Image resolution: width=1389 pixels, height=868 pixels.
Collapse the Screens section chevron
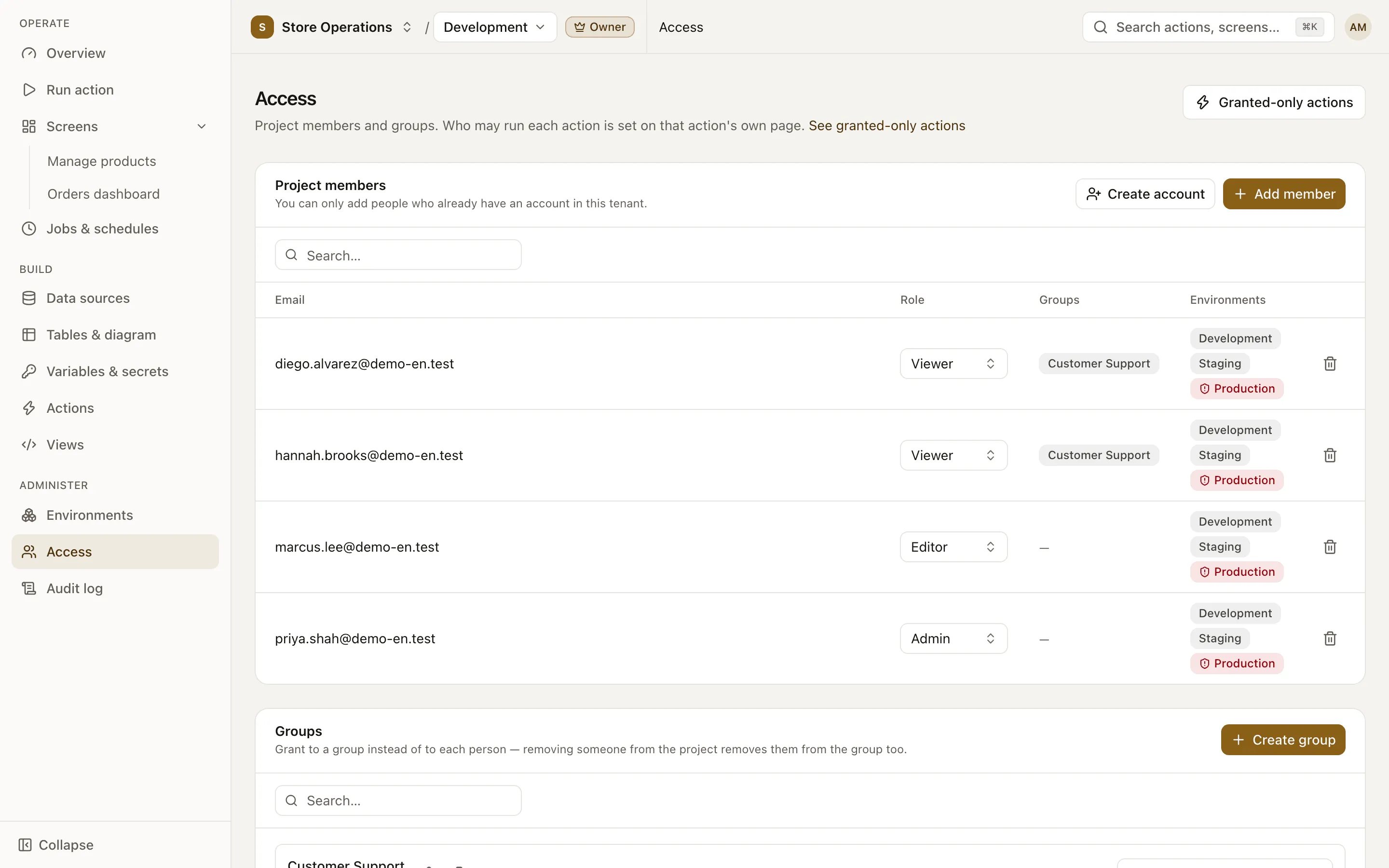(x=202, y=126)
